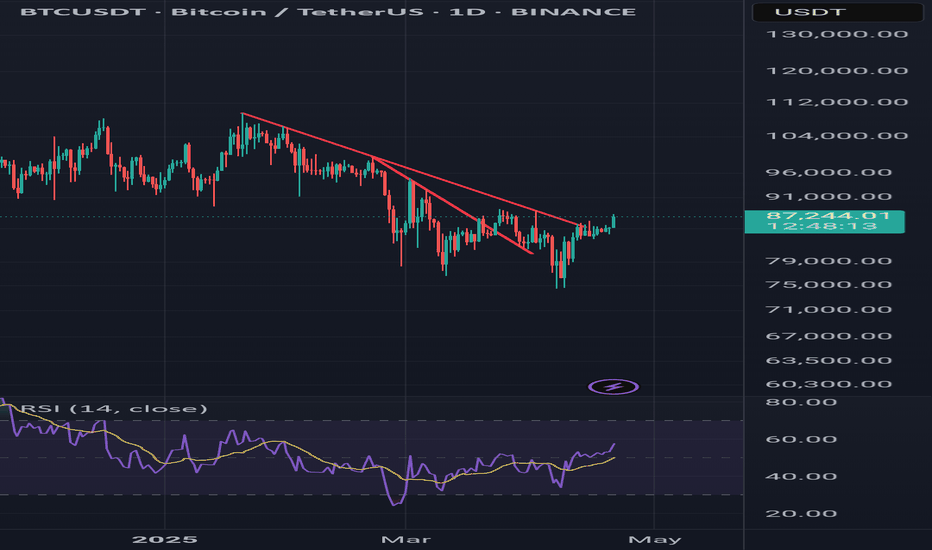Click the 91,000.00 price axis label
This screenshot has width=932, height=550.
[x=829, y=197]
